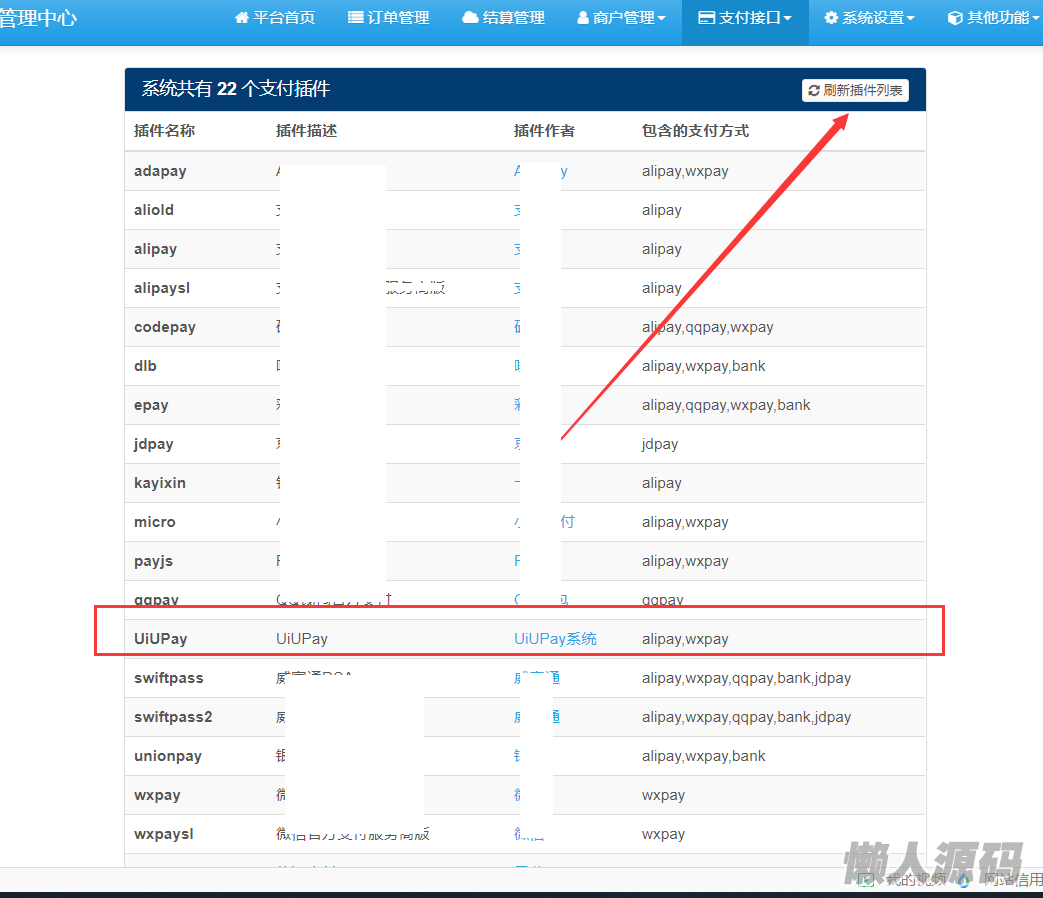Expand the 其他功能 dropdown caret

pos(1035,19)
